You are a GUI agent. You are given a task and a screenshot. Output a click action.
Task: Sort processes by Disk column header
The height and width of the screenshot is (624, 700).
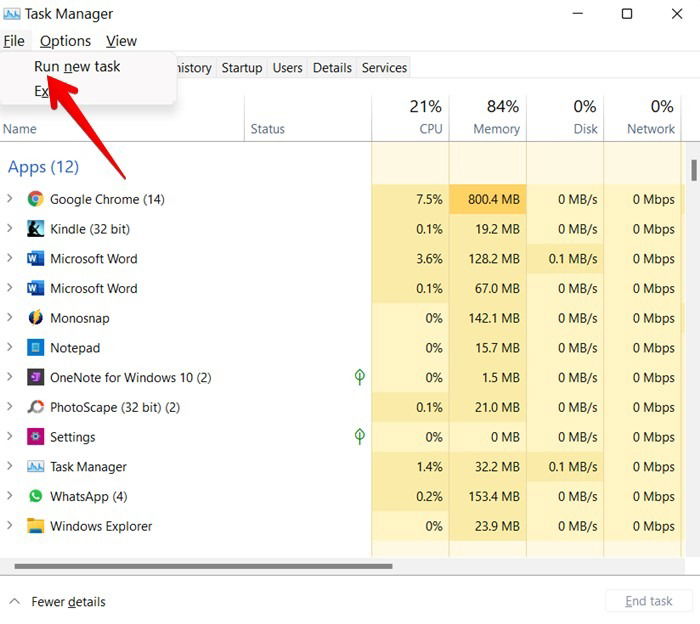[565, 119]
